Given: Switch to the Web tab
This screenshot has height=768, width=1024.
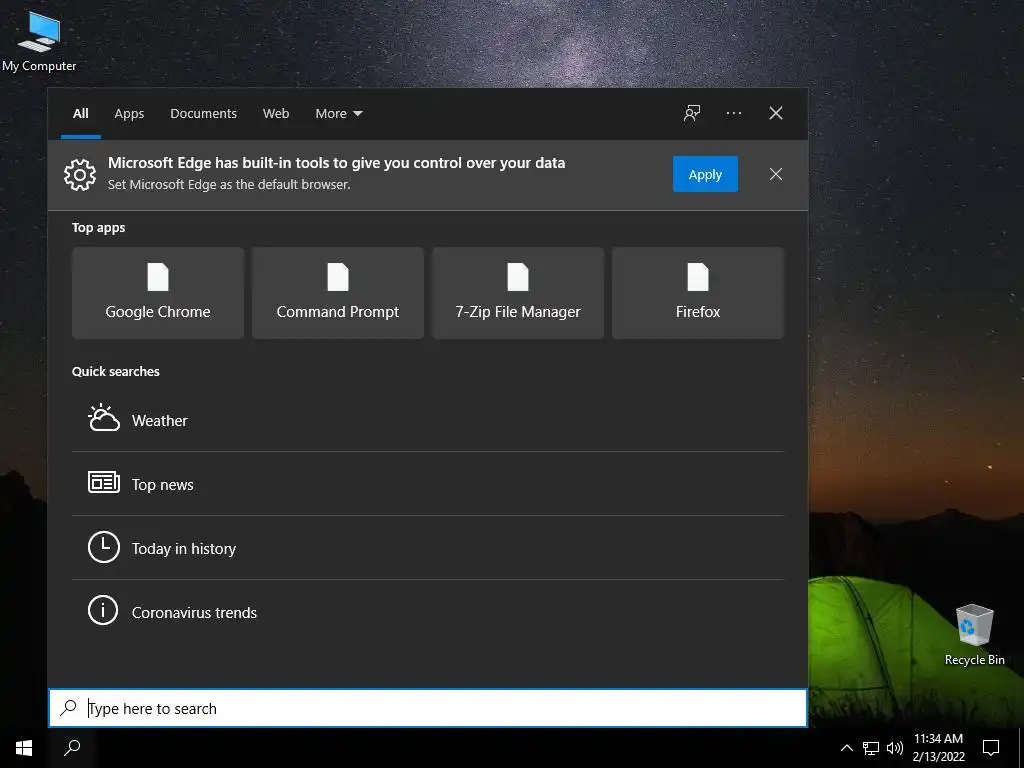Looking at the screenshot, I should tap(276, 114).
